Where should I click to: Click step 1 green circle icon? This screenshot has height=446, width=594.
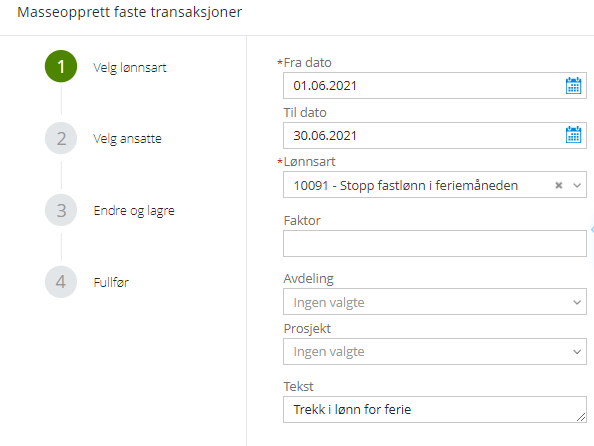[61, 66]
